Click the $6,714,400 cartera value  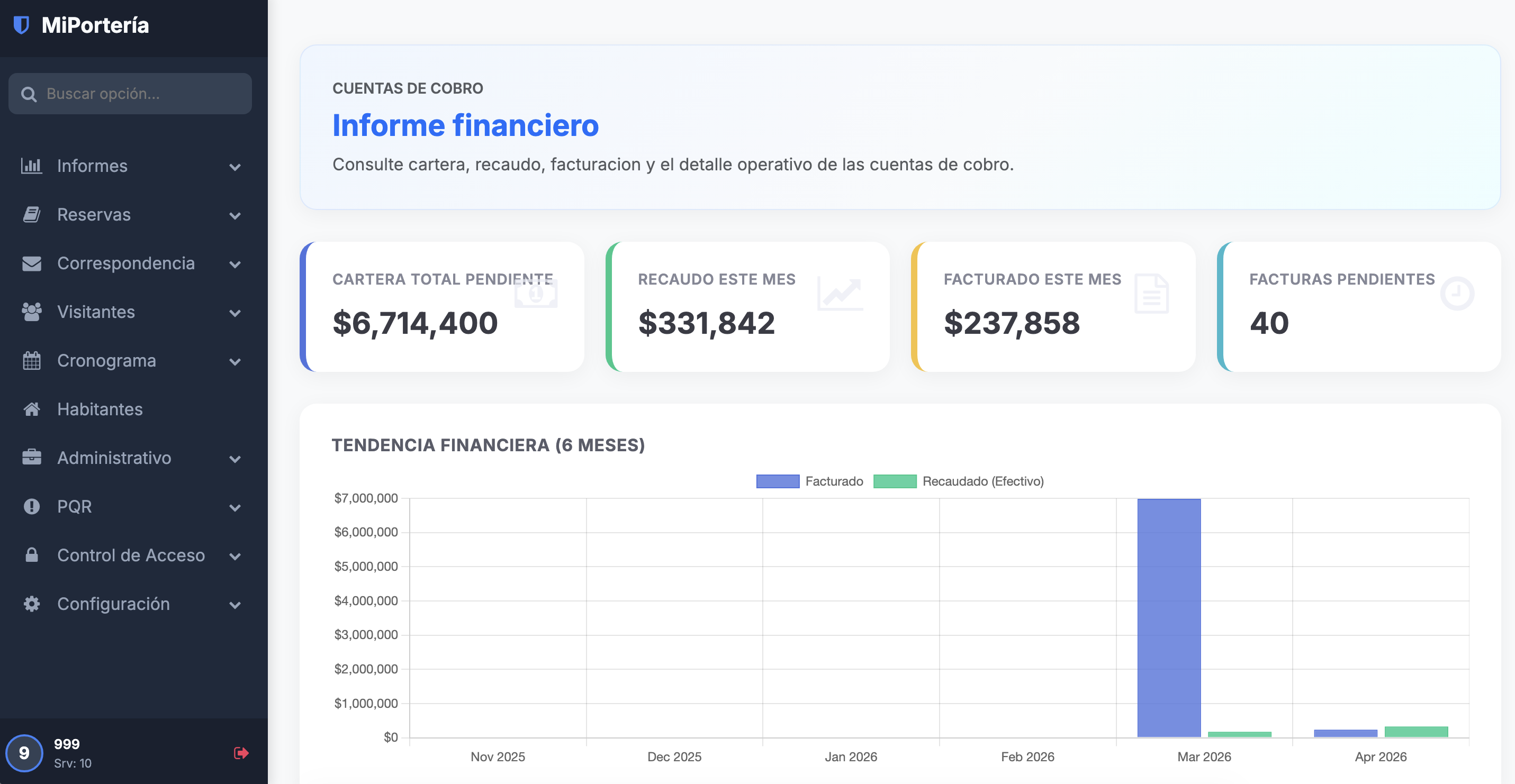pos(415,323)
